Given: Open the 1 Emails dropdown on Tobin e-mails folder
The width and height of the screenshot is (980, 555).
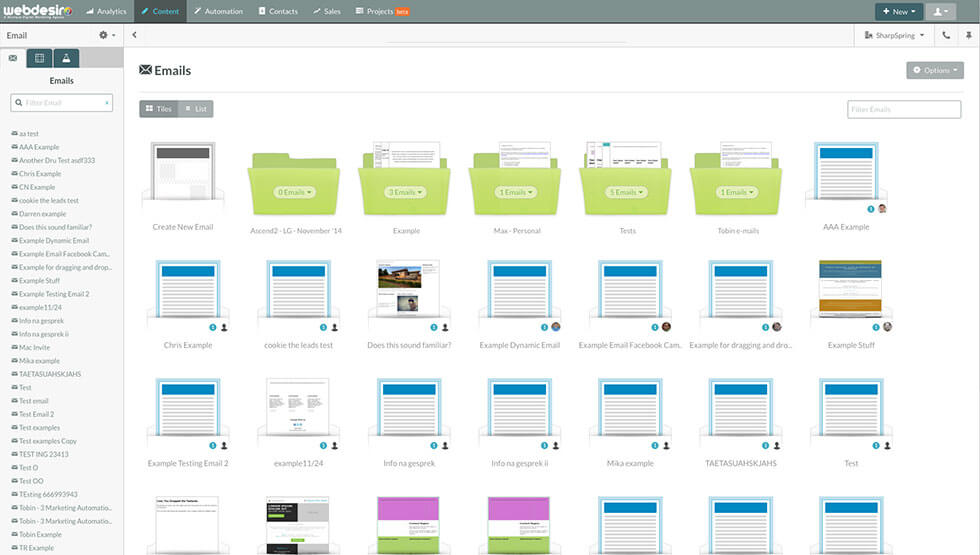Looking at the screenshot, I should [738, 192].
